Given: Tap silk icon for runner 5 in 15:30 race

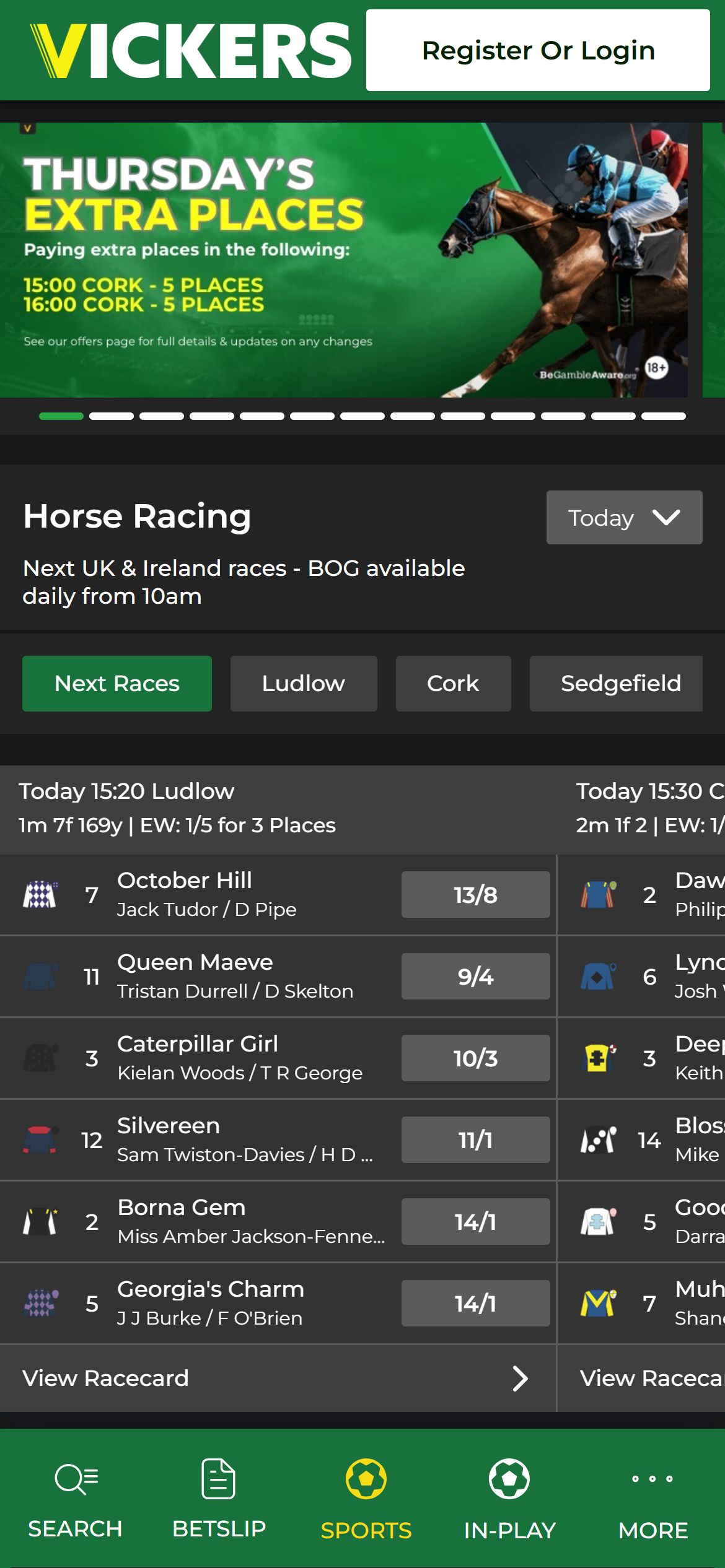Looking at the screenshot, I should [599, 1221].
